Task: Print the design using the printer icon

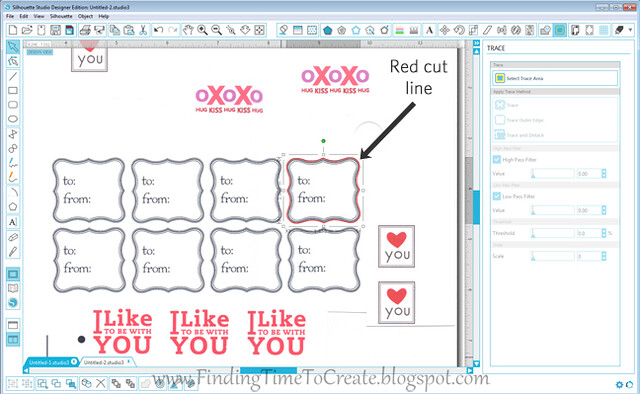Action: [85, 30]
